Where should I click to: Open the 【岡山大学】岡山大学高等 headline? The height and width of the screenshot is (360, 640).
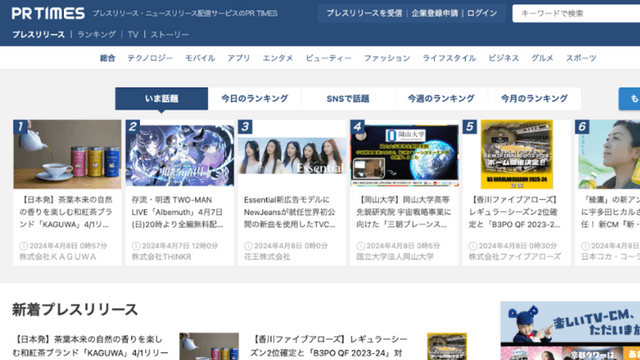[403, 212]
